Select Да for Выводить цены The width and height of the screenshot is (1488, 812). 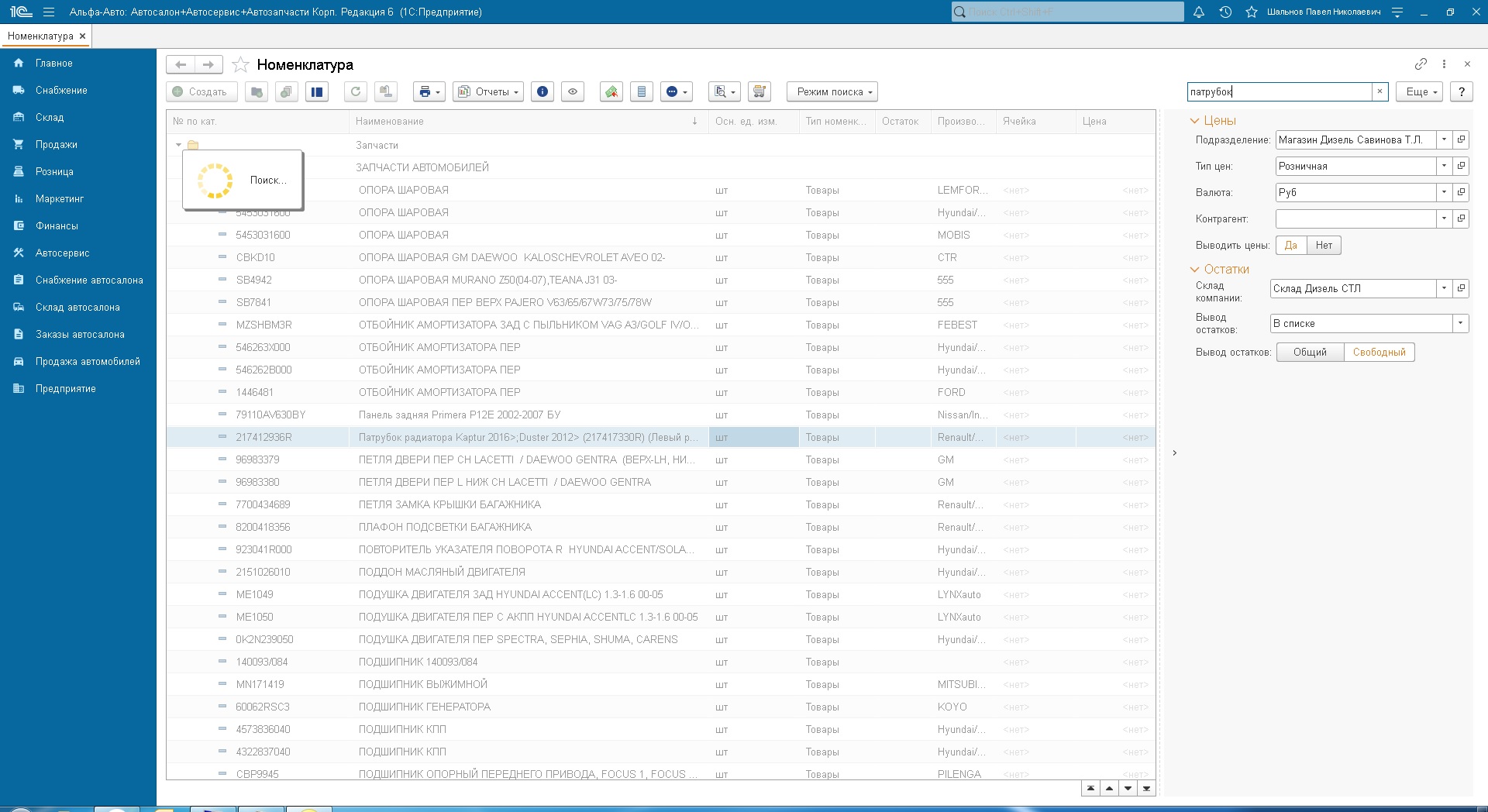[x=1291, y=246]
